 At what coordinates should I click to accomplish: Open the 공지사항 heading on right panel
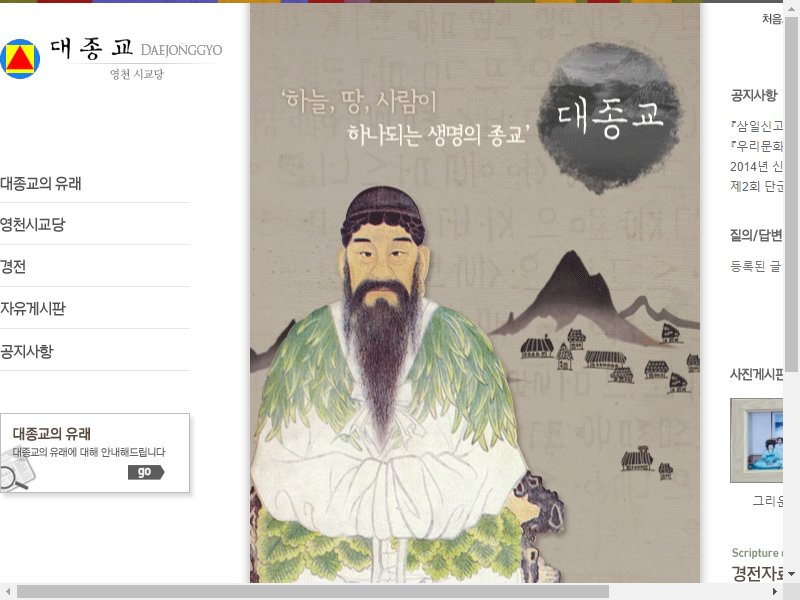click(754, 95)
